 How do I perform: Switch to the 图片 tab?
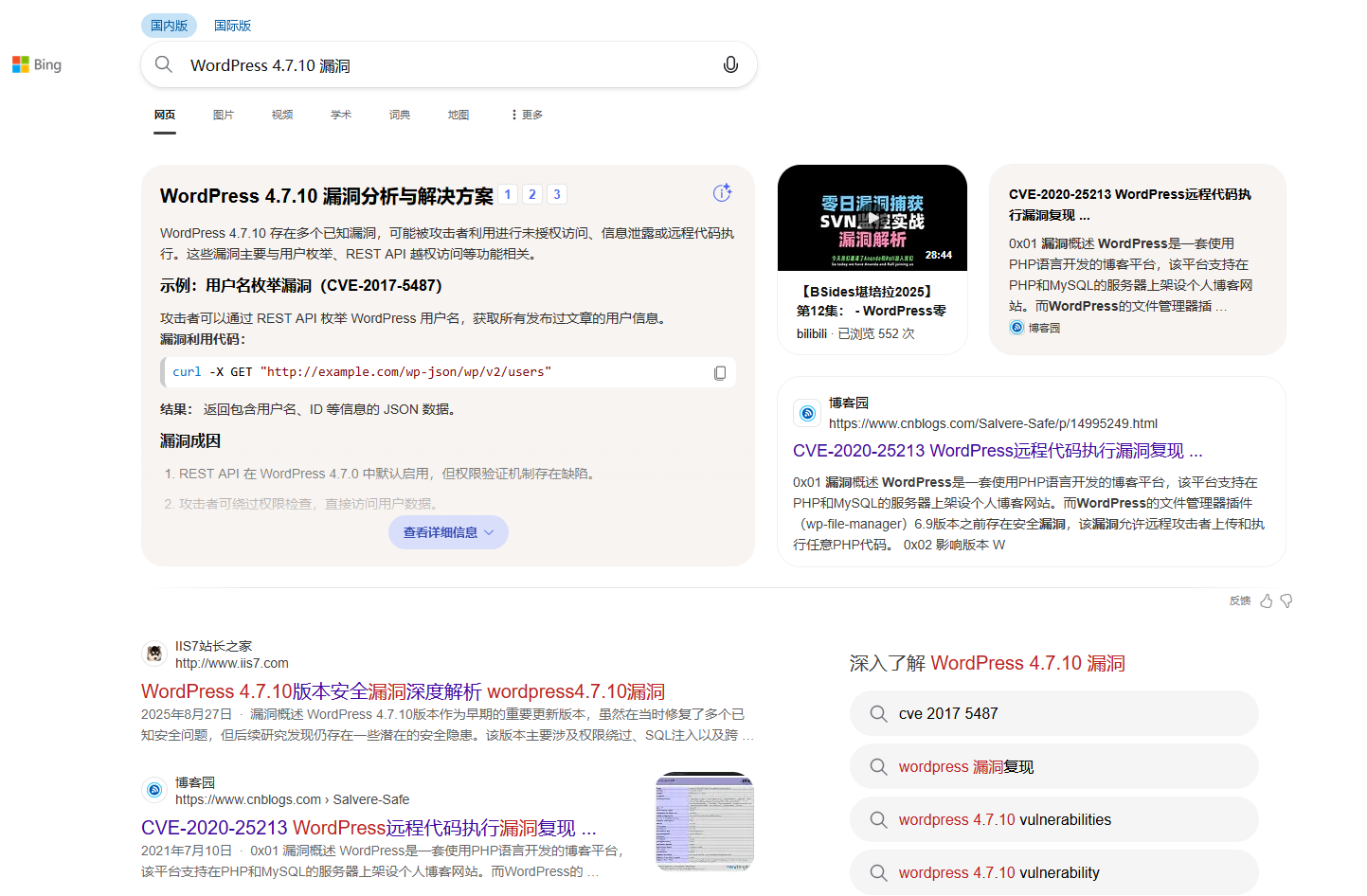click(x=224, y=115)
